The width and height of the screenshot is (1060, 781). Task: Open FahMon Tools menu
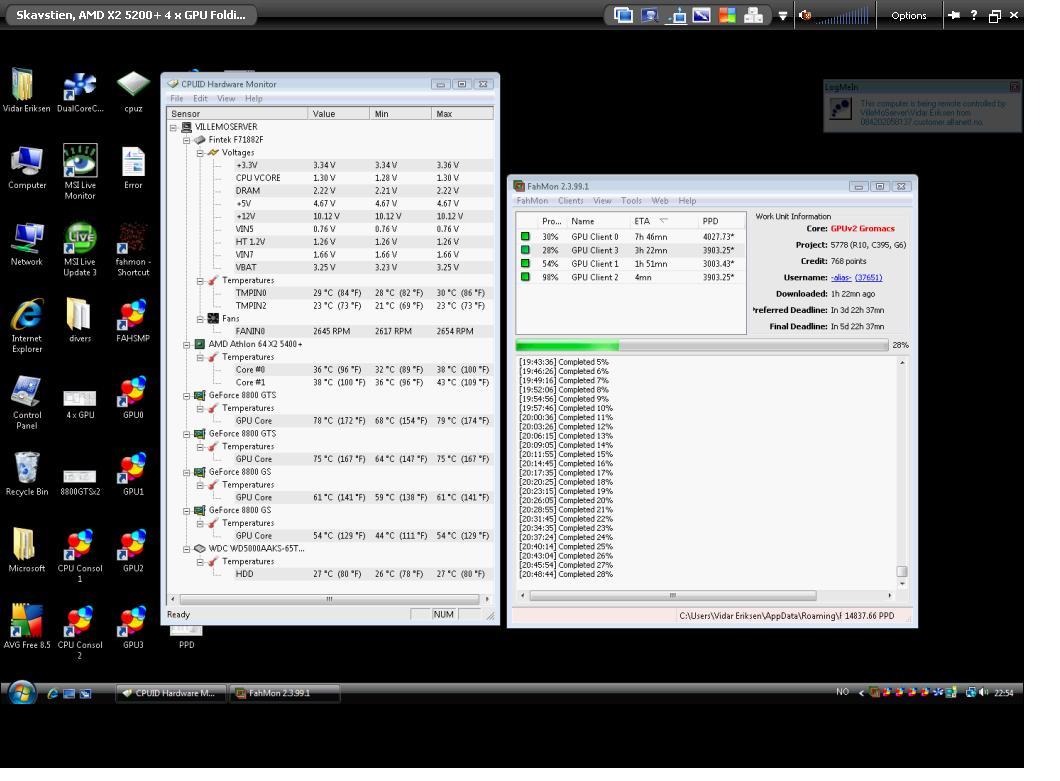pyautogui.click(x=631, y=201)
